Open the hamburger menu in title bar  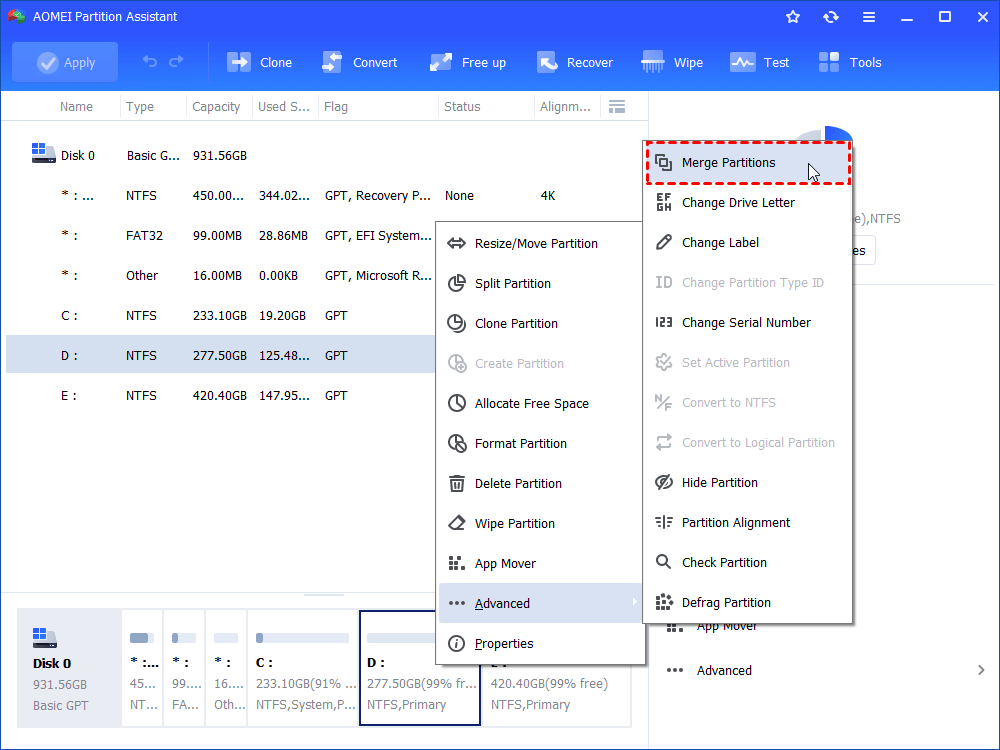pos(869,17)
